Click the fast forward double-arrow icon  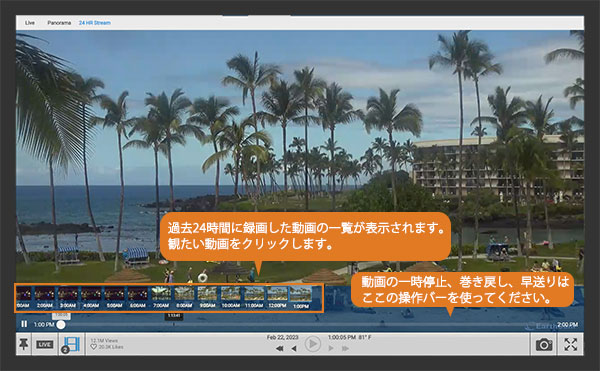(x=345, y=348)
